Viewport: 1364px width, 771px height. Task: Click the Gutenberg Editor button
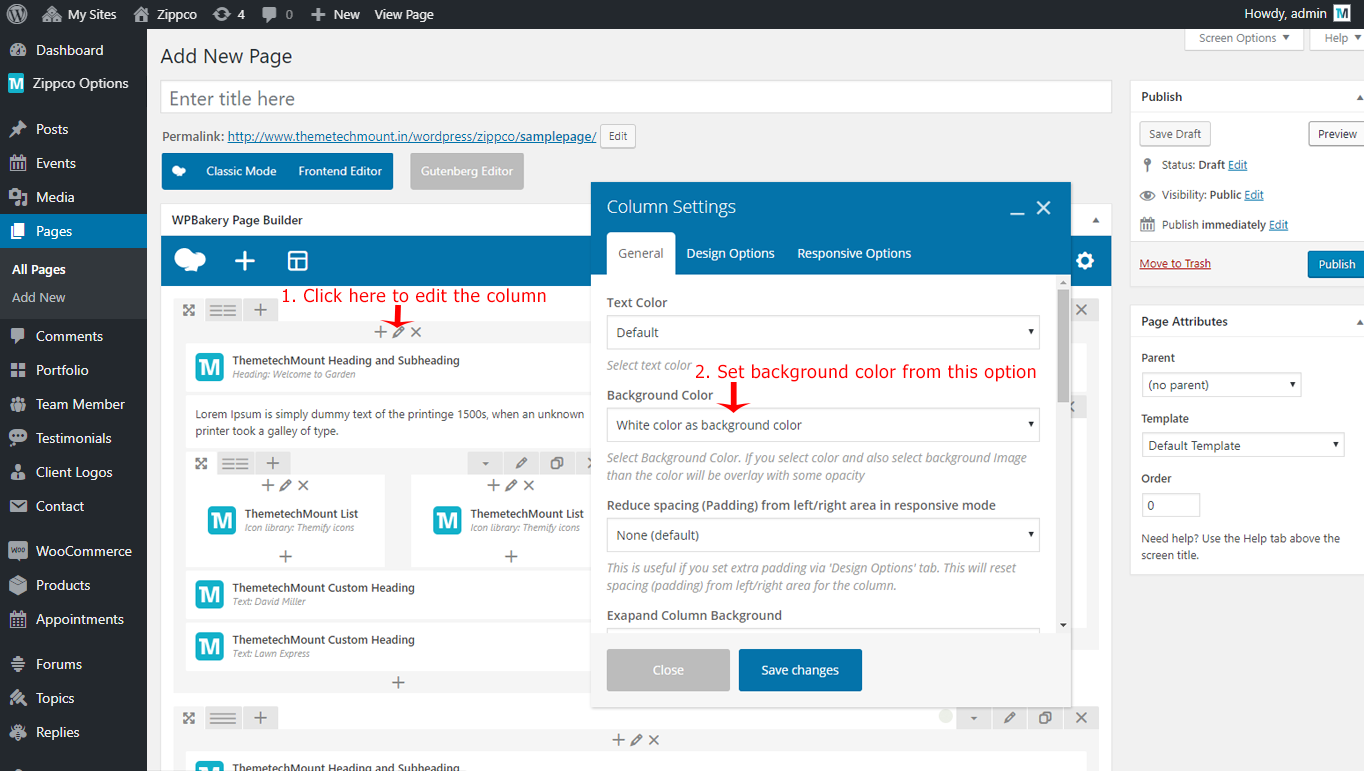[467, 171]
